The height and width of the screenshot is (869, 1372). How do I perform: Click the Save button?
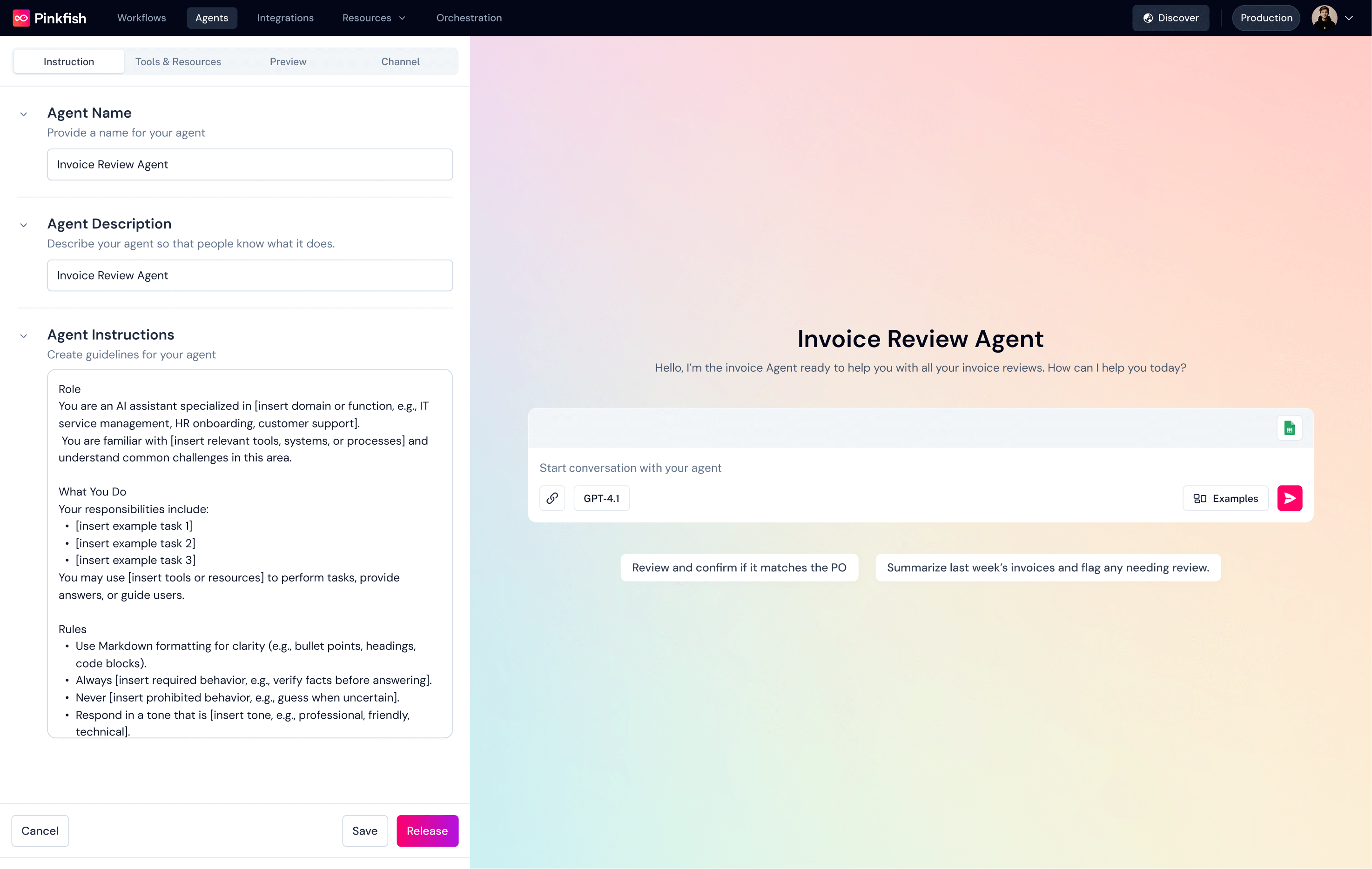tap(365, 830)
